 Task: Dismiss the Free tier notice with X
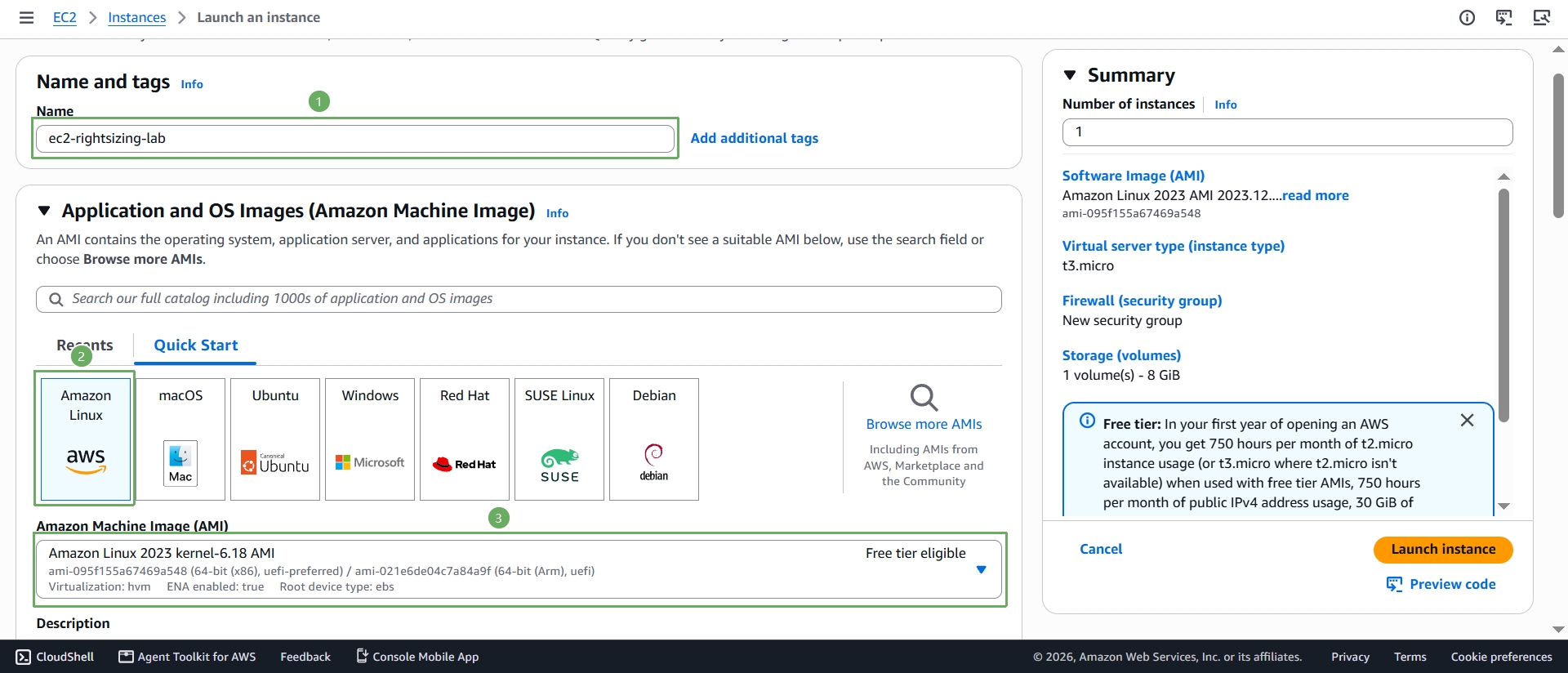pos(1467,420)
